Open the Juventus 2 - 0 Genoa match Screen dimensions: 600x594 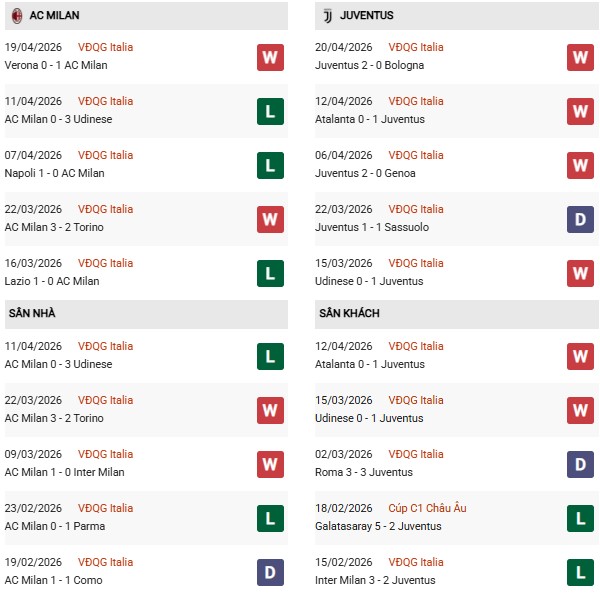point(368,173)
